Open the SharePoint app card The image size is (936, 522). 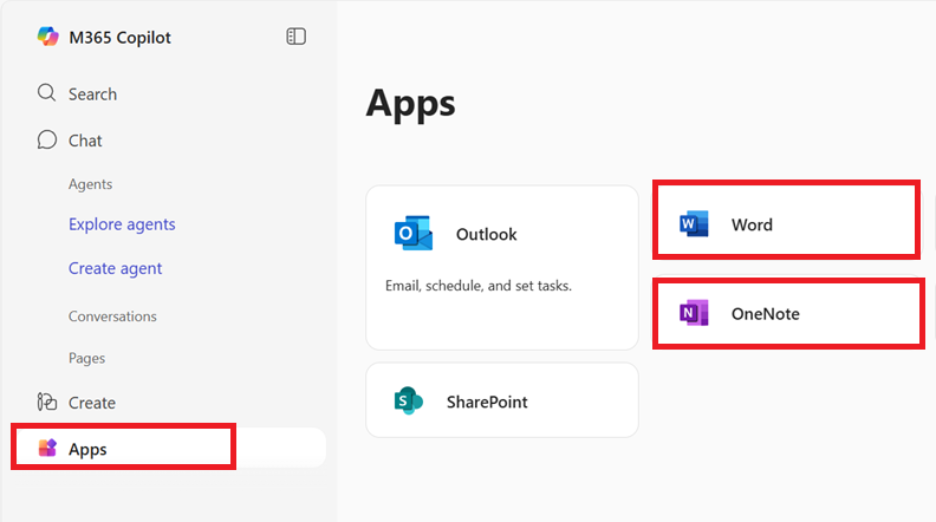[502, 400]
